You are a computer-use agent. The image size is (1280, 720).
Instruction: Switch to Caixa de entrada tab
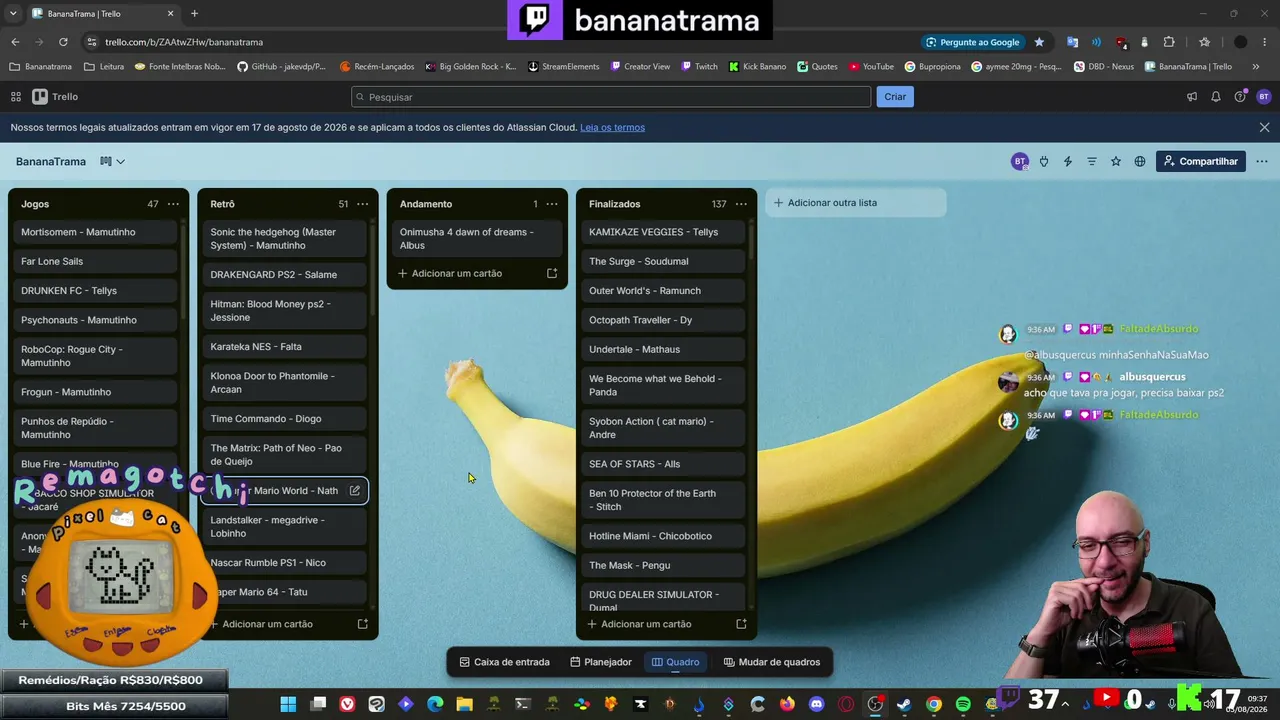(504, 662)
